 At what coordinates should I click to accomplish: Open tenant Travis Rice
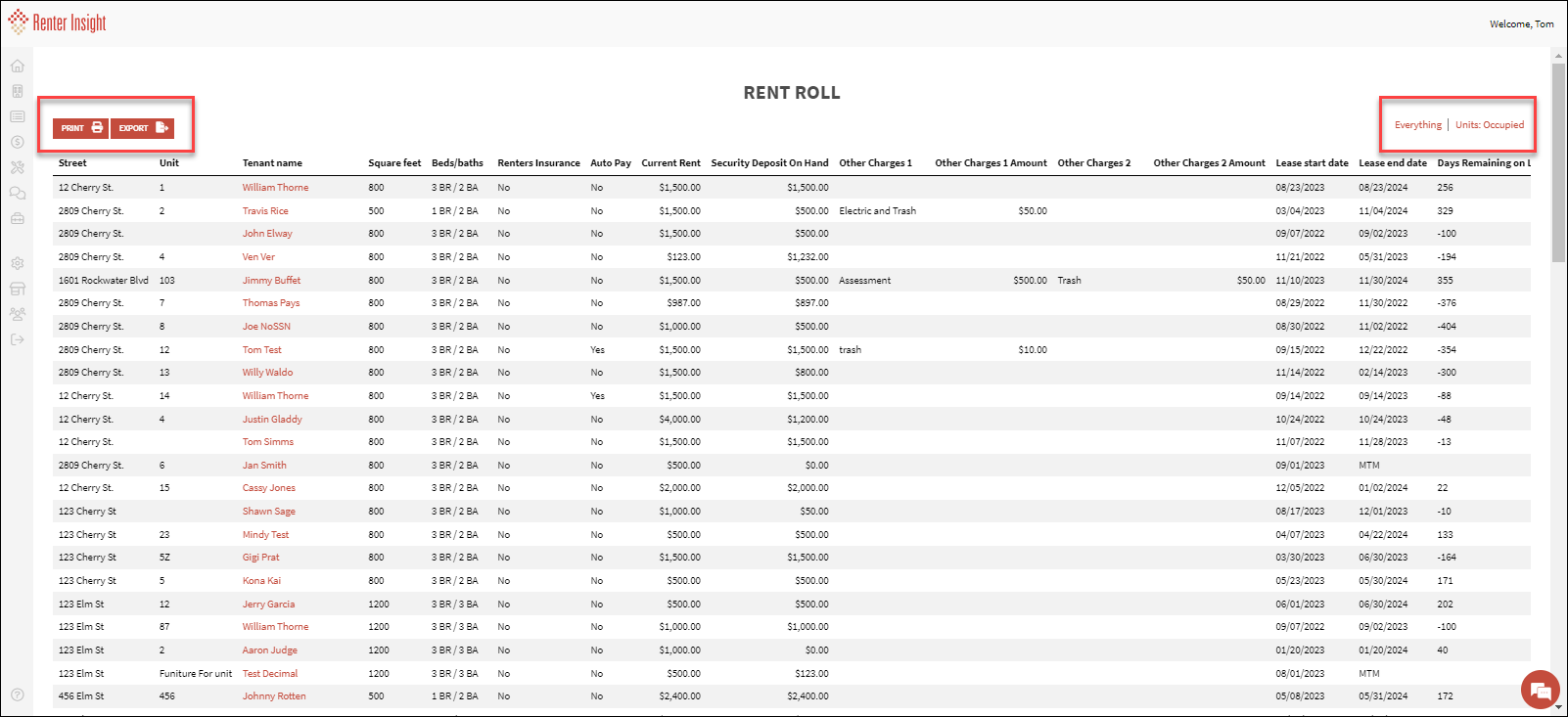click(x=265, y=210)
